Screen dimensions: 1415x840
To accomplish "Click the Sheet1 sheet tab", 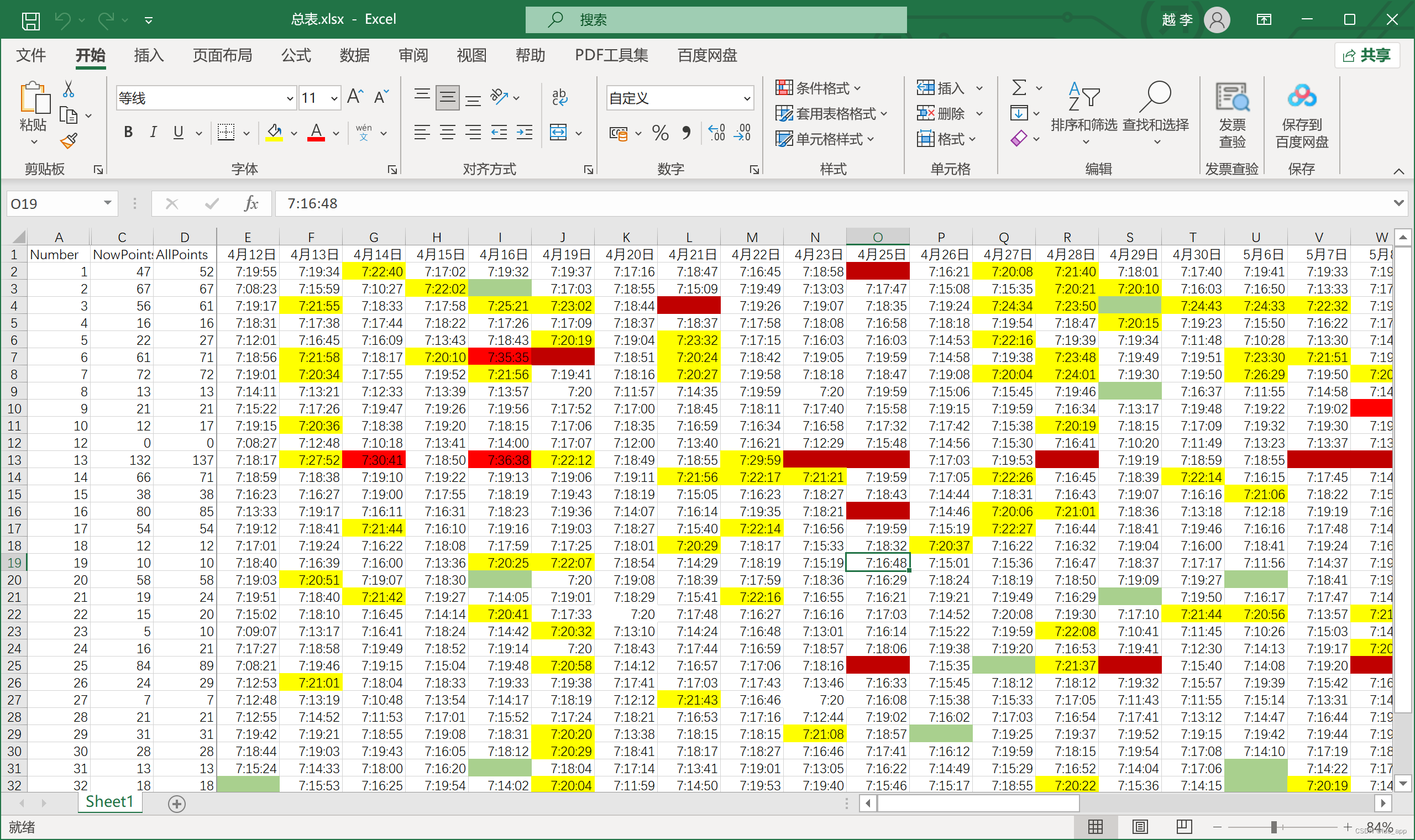I will [x=109, y=802].
